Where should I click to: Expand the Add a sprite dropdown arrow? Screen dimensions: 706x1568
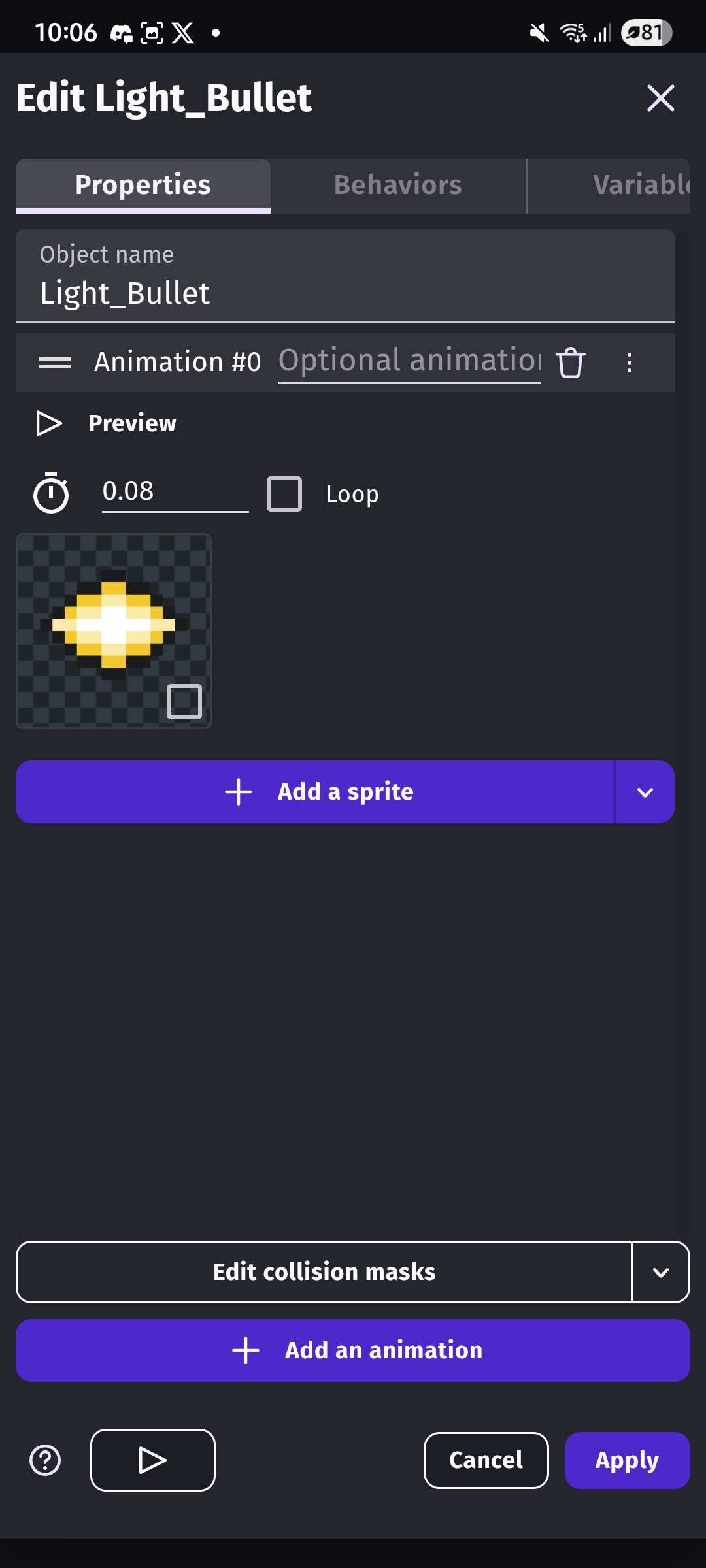click(645, 792)
